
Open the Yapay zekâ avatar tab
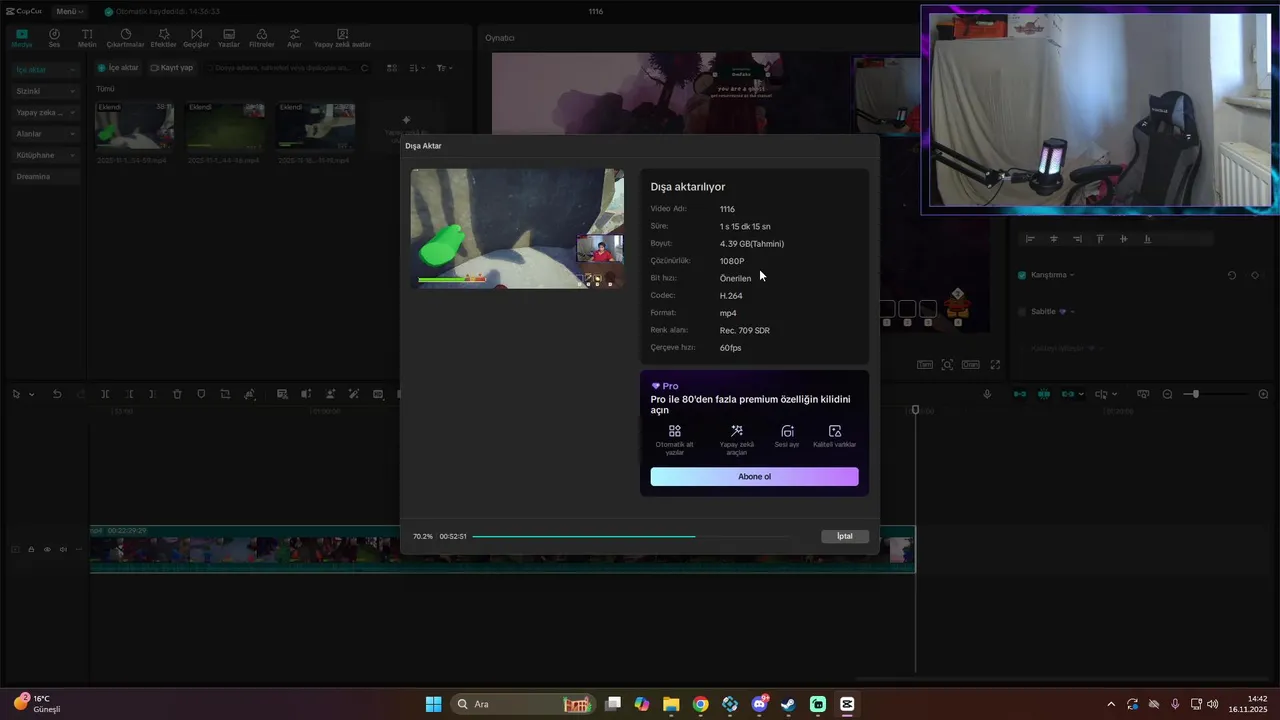click(x=342, y=38)
